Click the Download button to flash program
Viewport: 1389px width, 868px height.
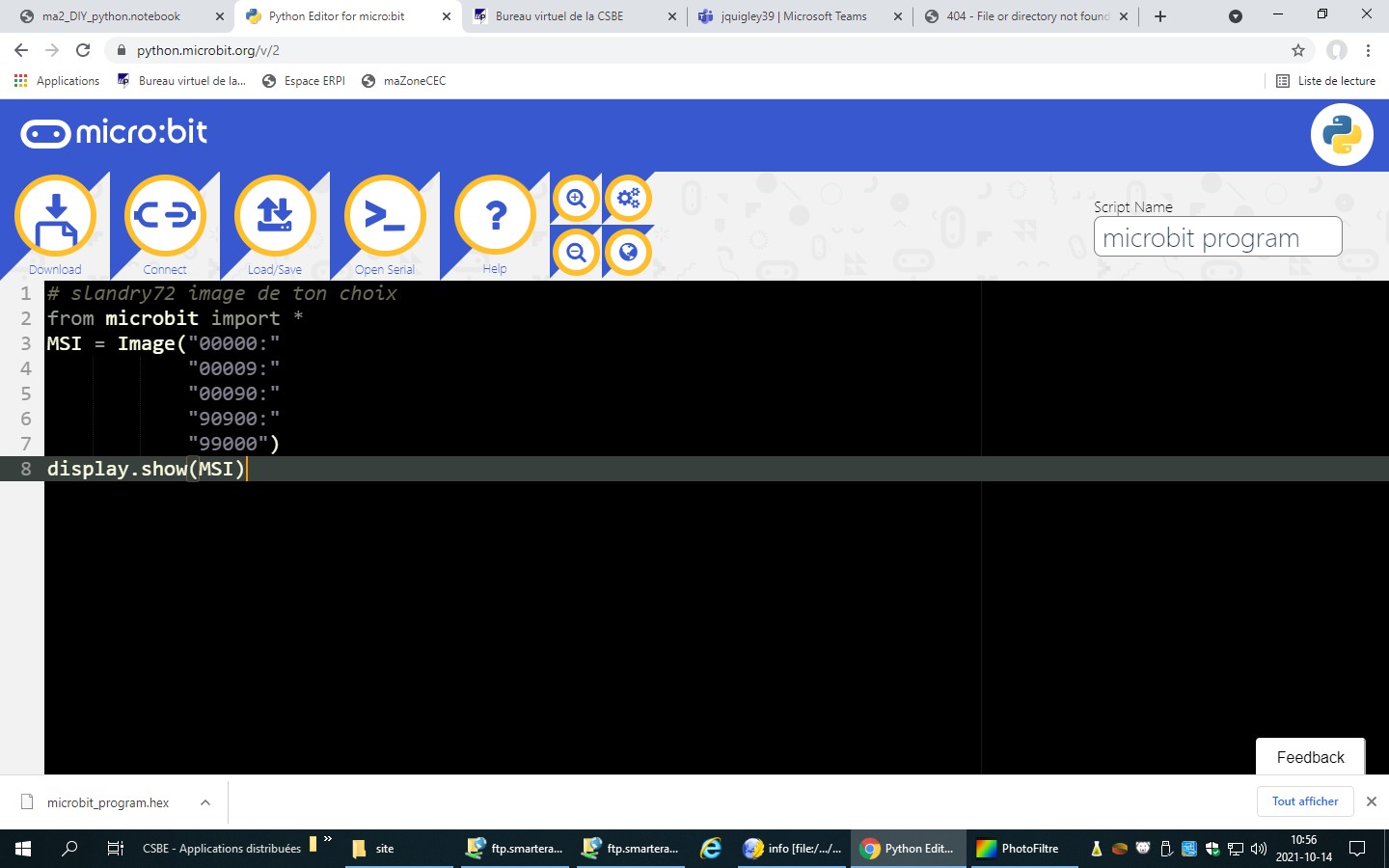click(x=55, y=217)
